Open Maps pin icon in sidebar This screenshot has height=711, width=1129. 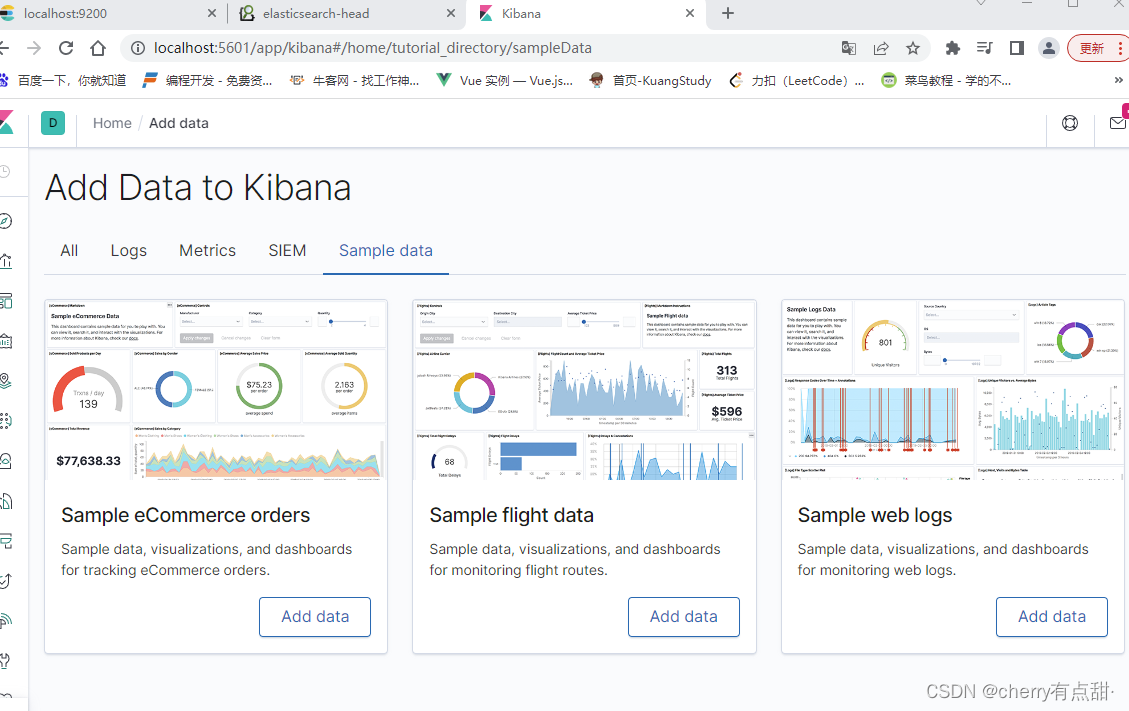[x=5, y=380]
